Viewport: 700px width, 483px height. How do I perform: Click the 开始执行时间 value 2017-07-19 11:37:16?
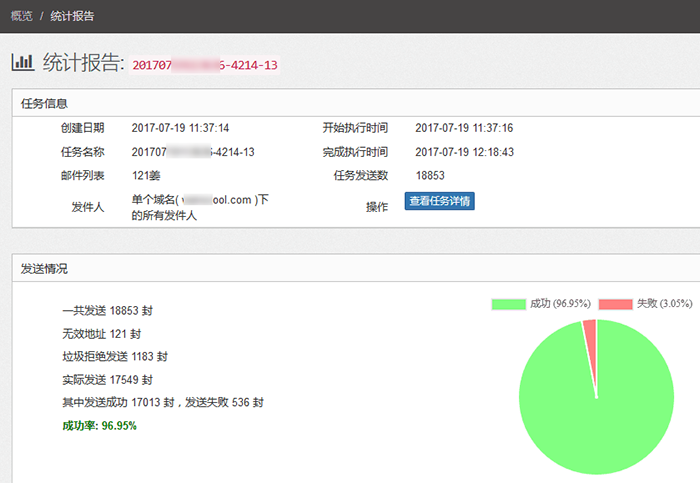tap(464, 128)
